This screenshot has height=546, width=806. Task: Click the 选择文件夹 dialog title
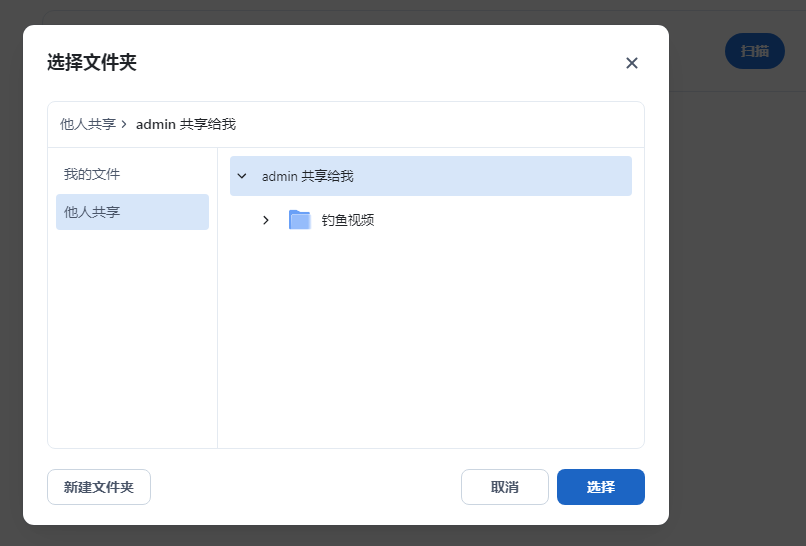(x=92, y=63)
